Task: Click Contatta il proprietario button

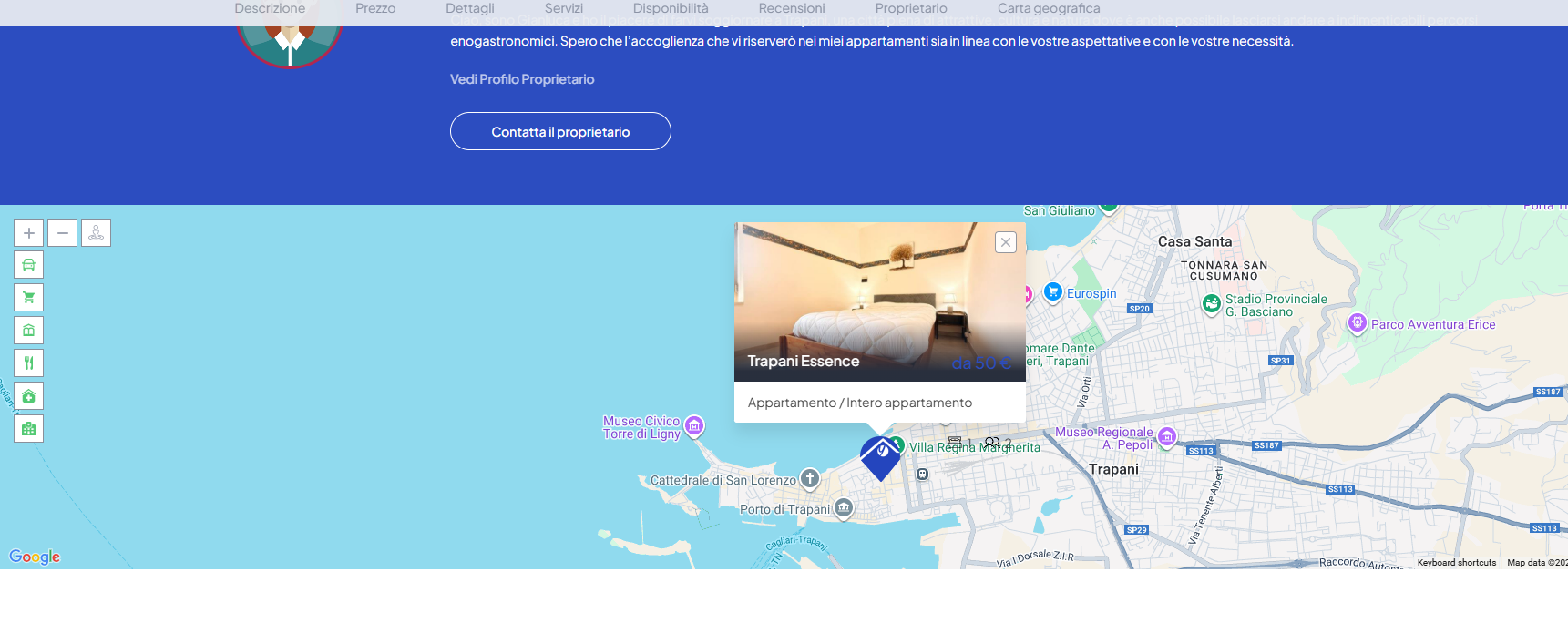Action: 560,131
